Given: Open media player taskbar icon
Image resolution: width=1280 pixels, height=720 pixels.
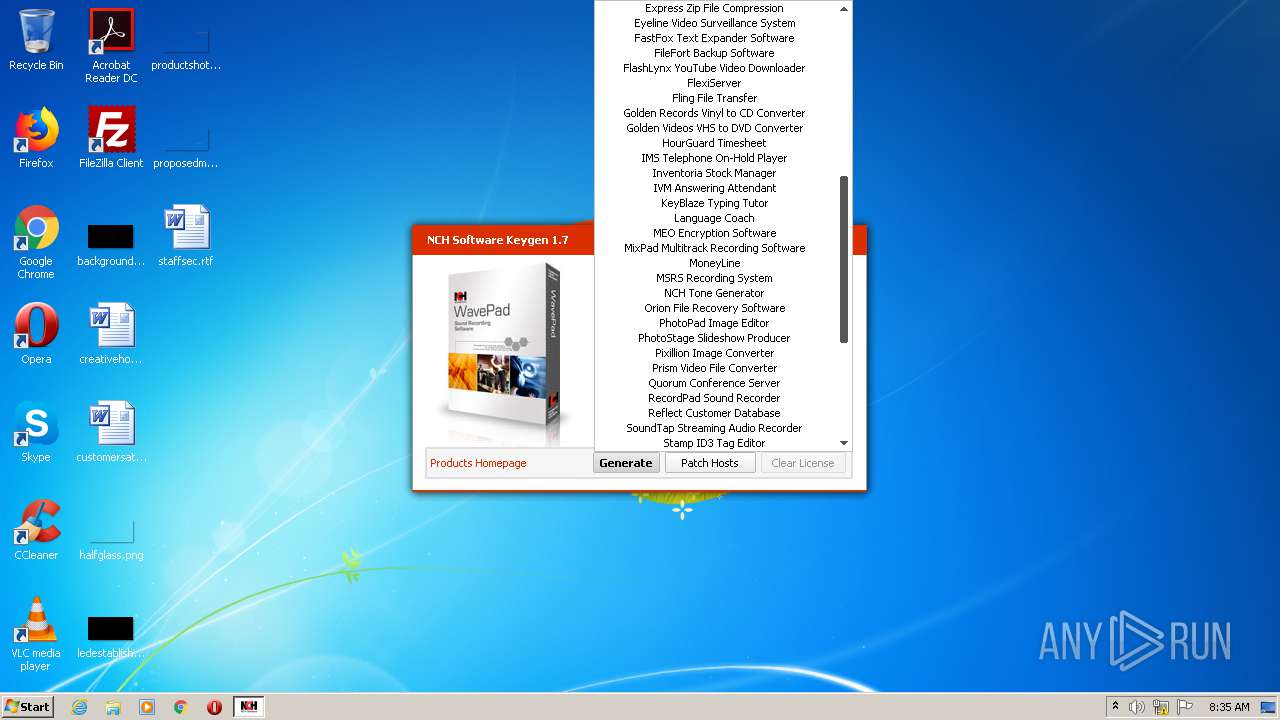Looking at the screenshot, I should 147,707.
